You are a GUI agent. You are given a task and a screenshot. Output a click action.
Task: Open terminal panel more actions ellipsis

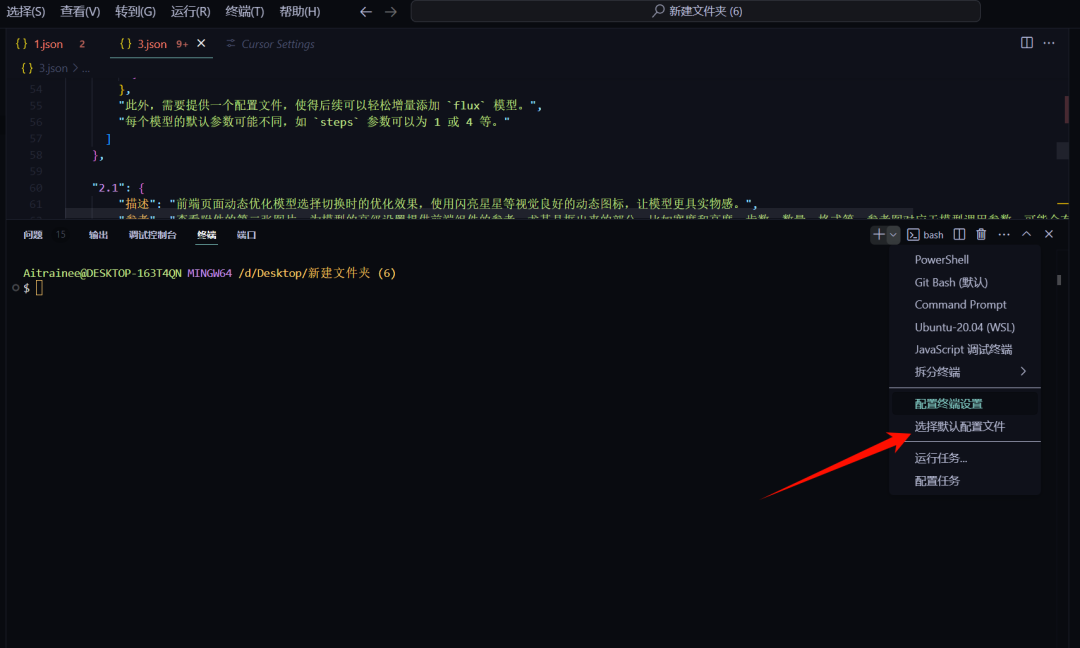[x=1003, y=234]
